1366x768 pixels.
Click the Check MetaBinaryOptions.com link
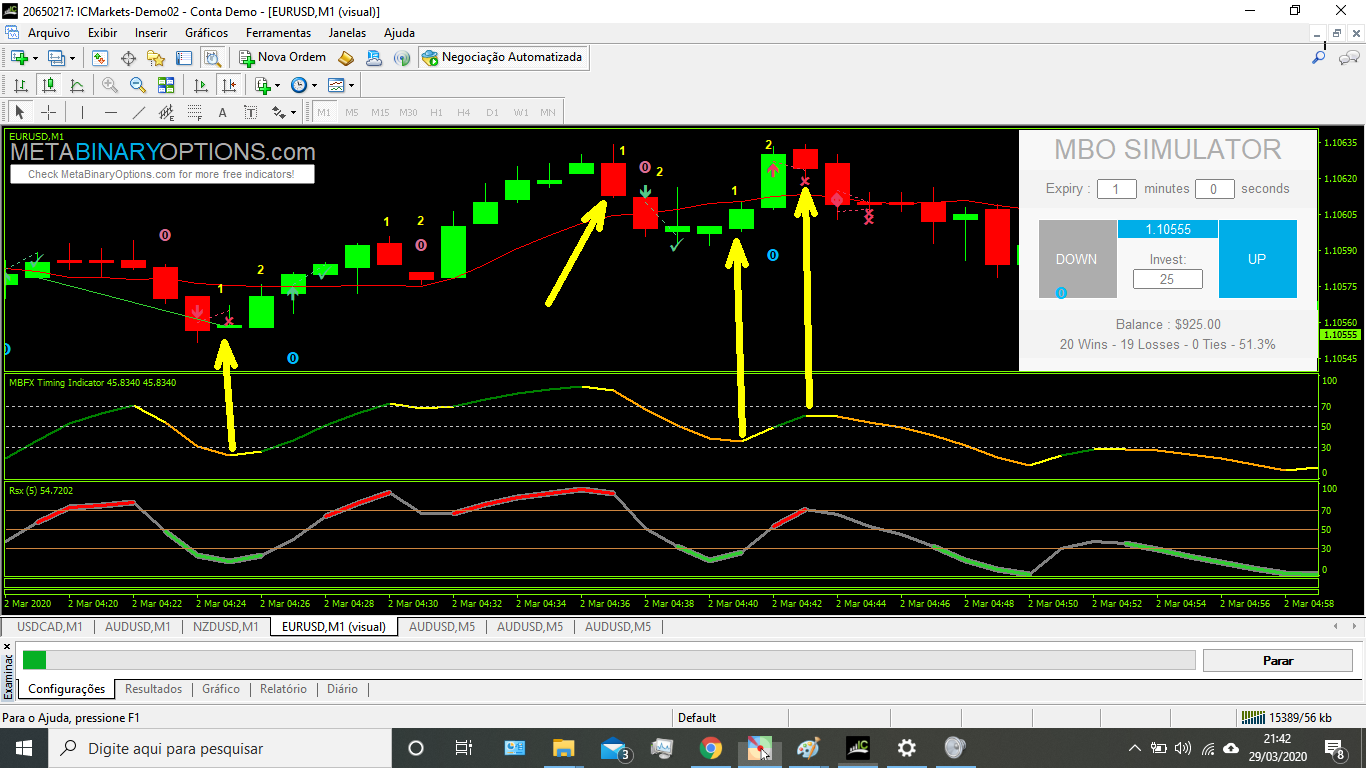[x=161, y=174]
